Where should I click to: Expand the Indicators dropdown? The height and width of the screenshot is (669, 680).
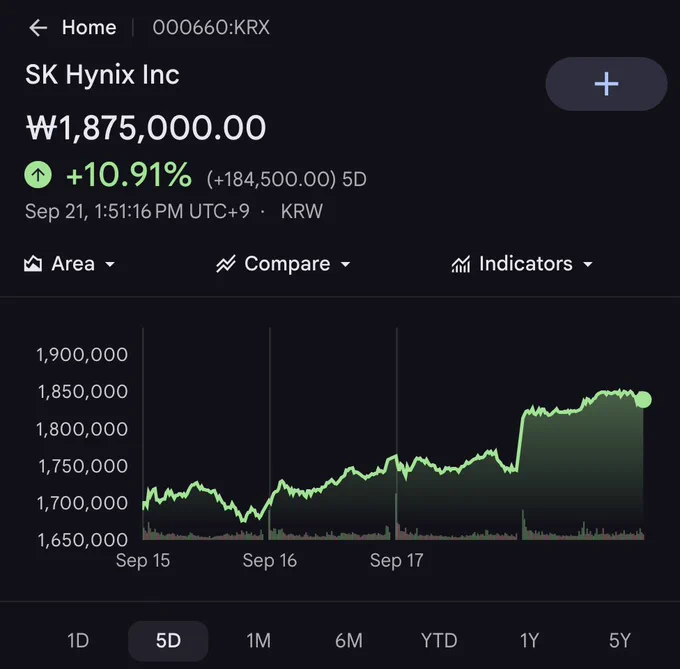point(522,264)
